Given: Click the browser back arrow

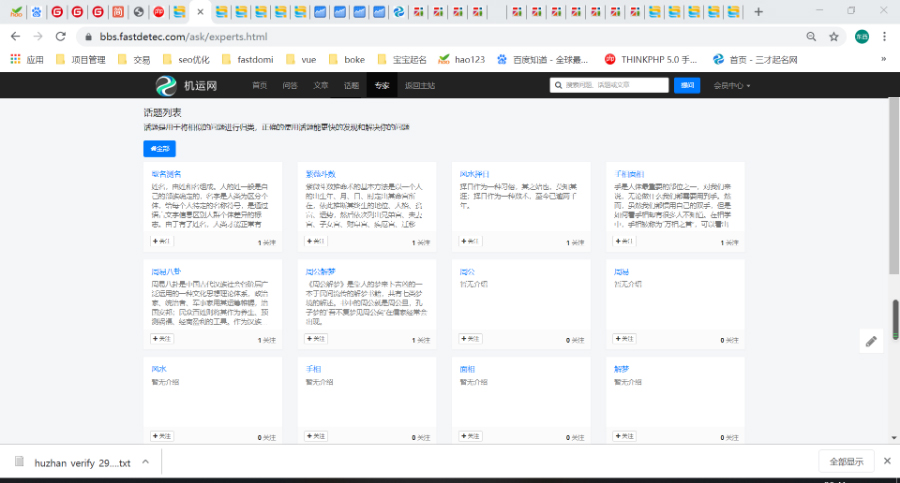Looking at the screenshot, I should click(15, 36).
